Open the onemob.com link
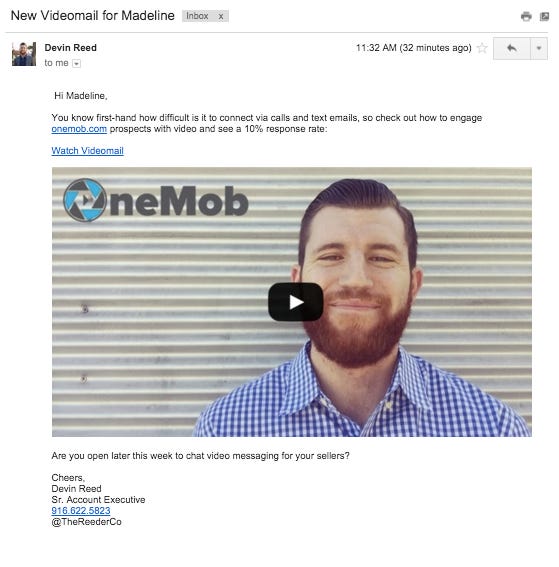Image resolution: width=559 pixels, height=567 pixels. click(x=79, y=129)
